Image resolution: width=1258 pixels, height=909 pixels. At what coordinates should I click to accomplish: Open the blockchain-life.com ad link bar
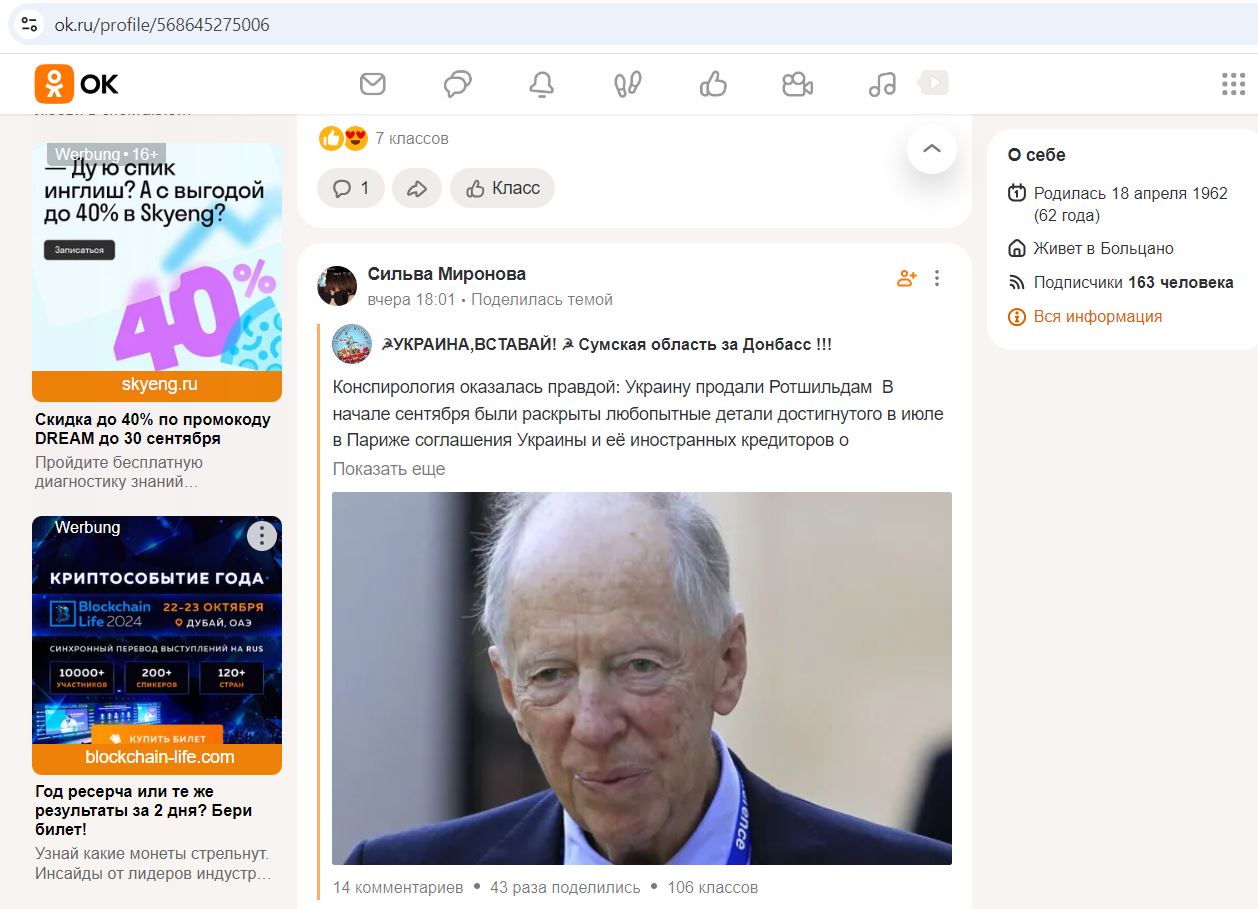coord(157,758)
